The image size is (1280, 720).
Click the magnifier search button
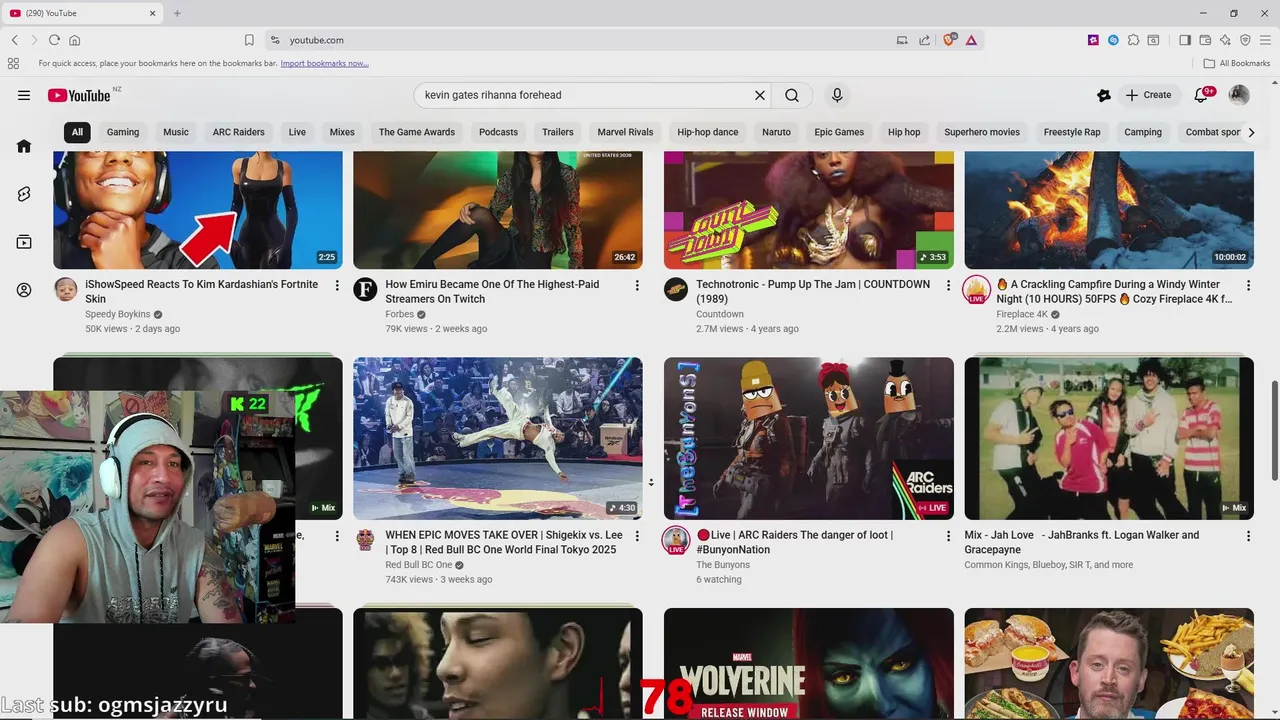click(x=792, y=95)
